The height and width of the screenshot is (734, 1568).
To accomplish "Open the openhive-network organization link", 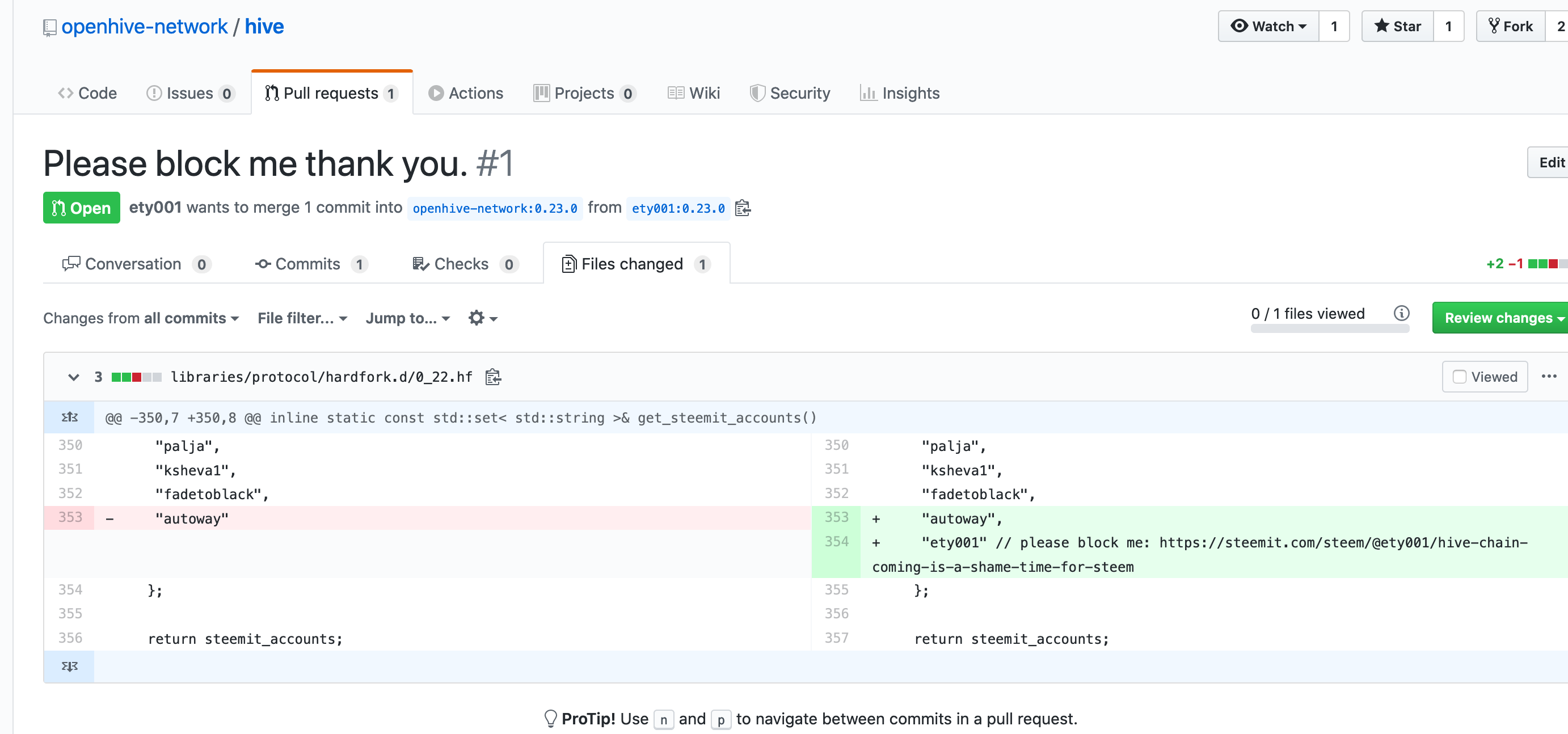I will point(144,27).
